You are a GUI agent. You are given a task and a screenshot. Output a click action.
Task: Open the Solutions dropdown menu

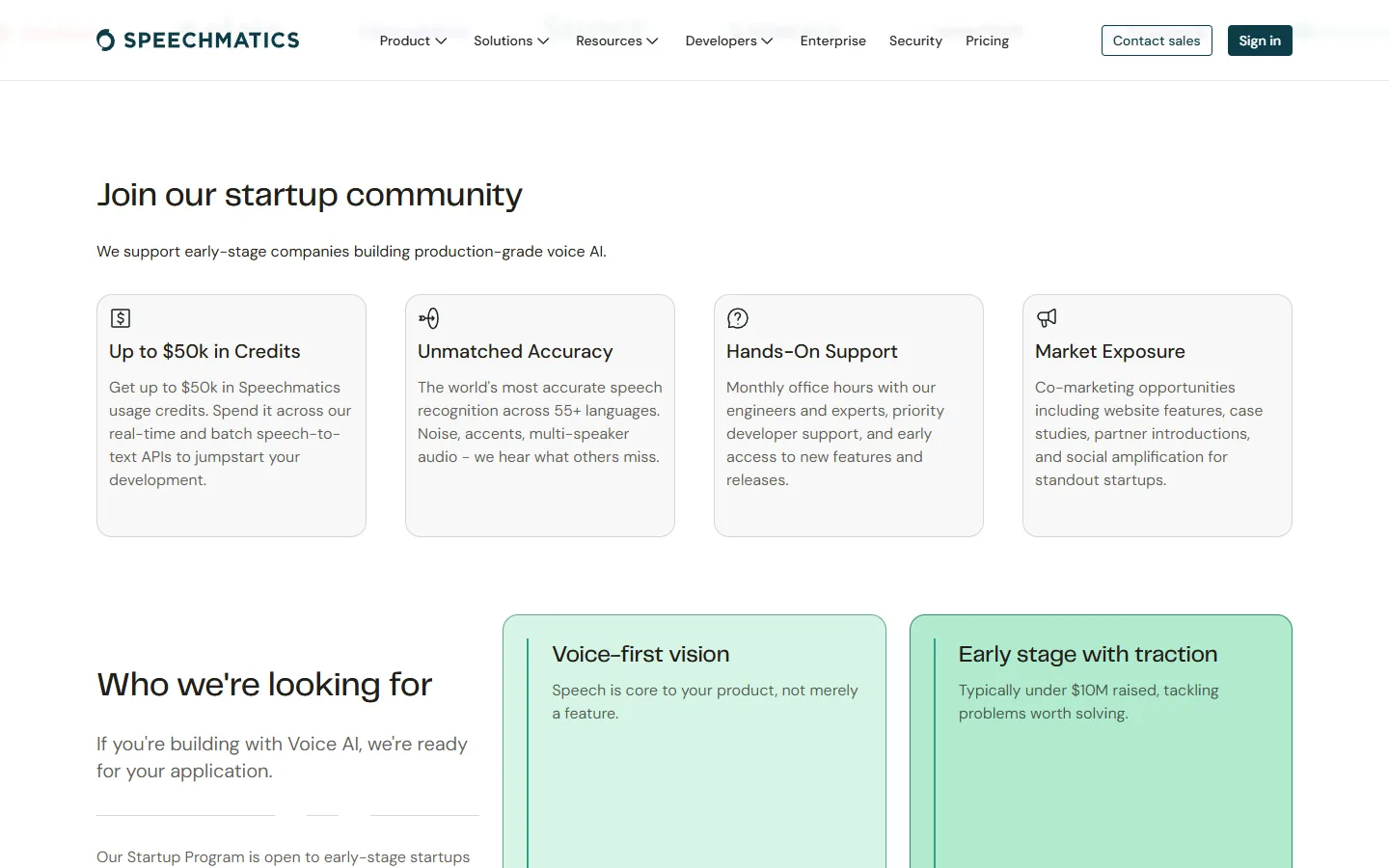[x=511, y=41]
